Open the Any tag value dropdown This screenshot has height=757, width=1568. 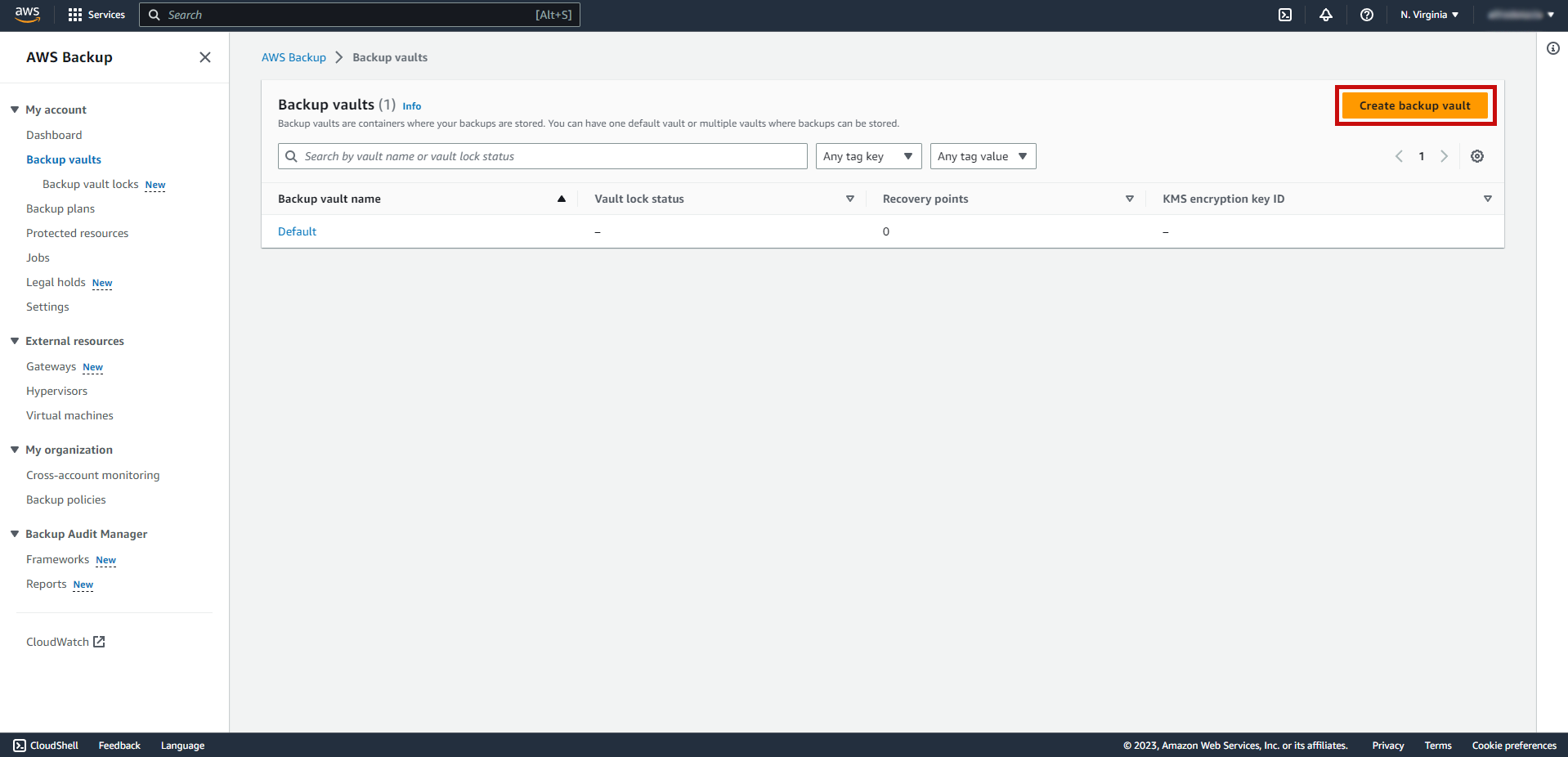pyautogui.click(x=983, y=156)
